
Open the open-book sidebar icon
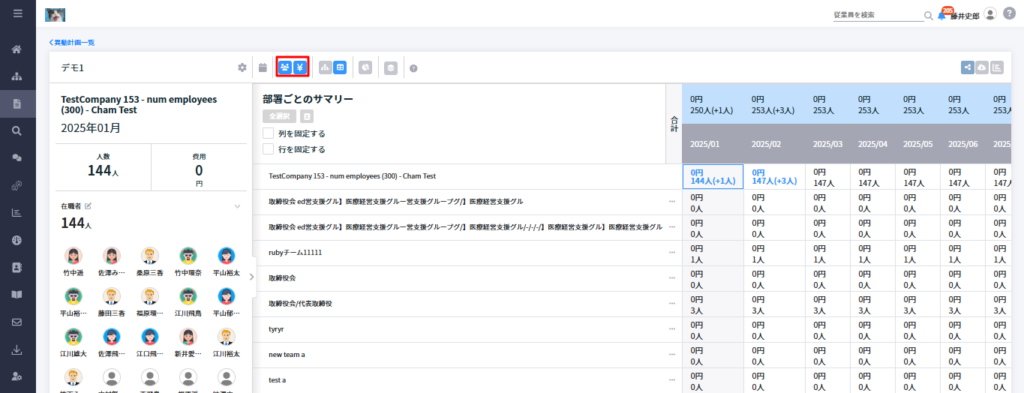[x=18, y=294]
